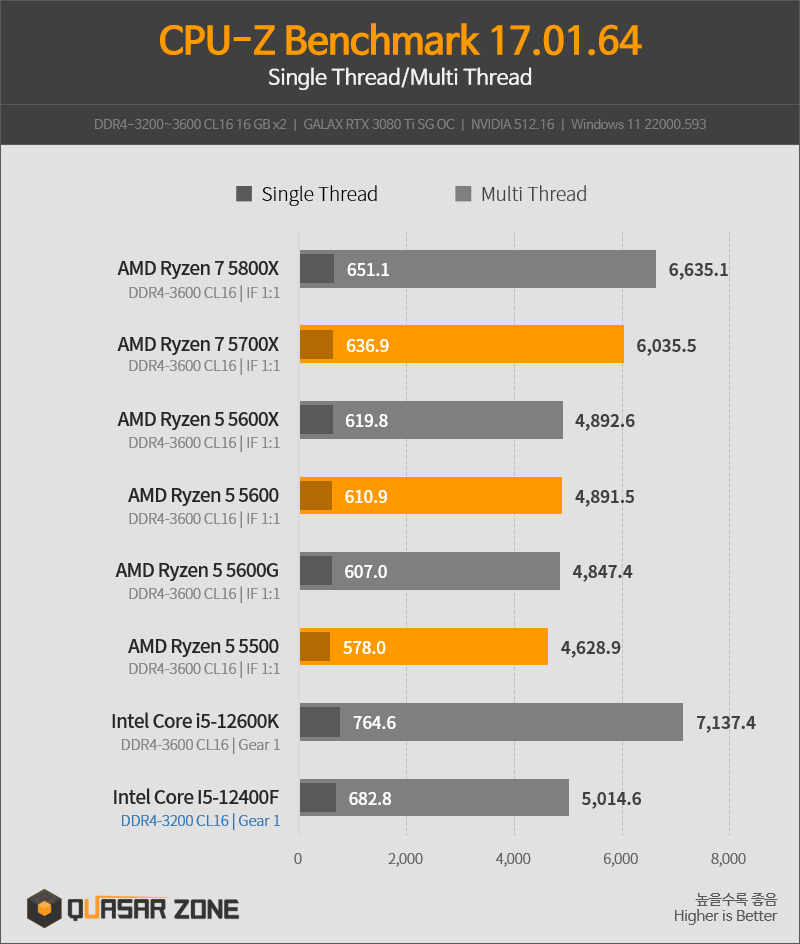
Task: Click the 764.6 single thread value
Action: (x=374, y=722)
